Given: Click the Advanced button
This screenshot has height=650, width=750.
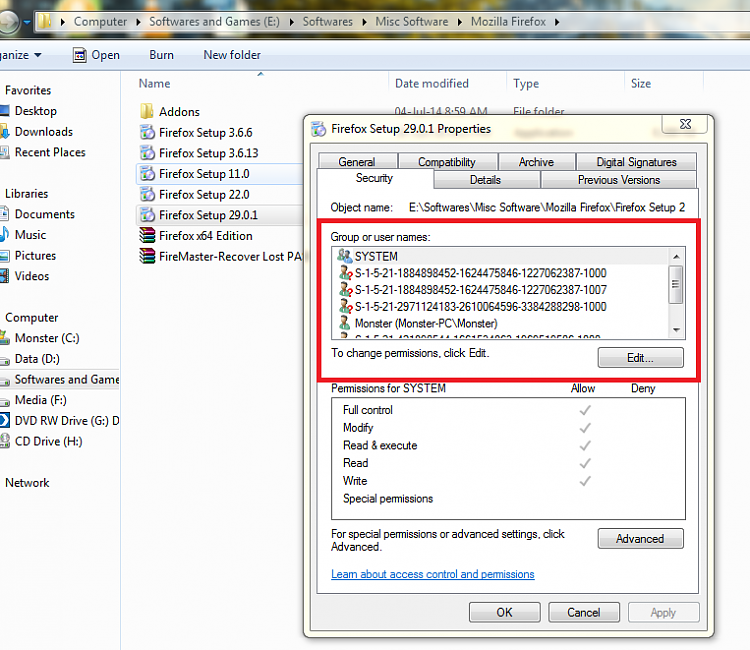Looking at the screenshot, I should click(640, 539).
